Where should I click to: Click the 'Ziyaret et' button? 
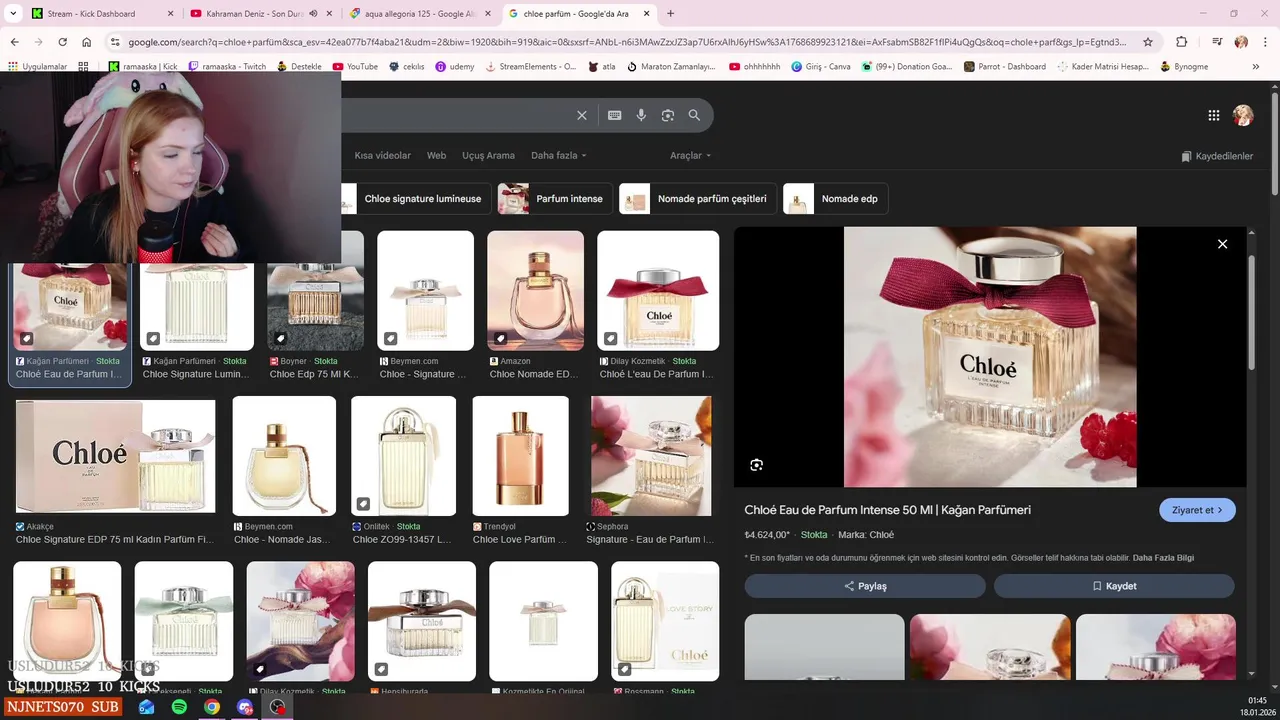pos(1197,510)
